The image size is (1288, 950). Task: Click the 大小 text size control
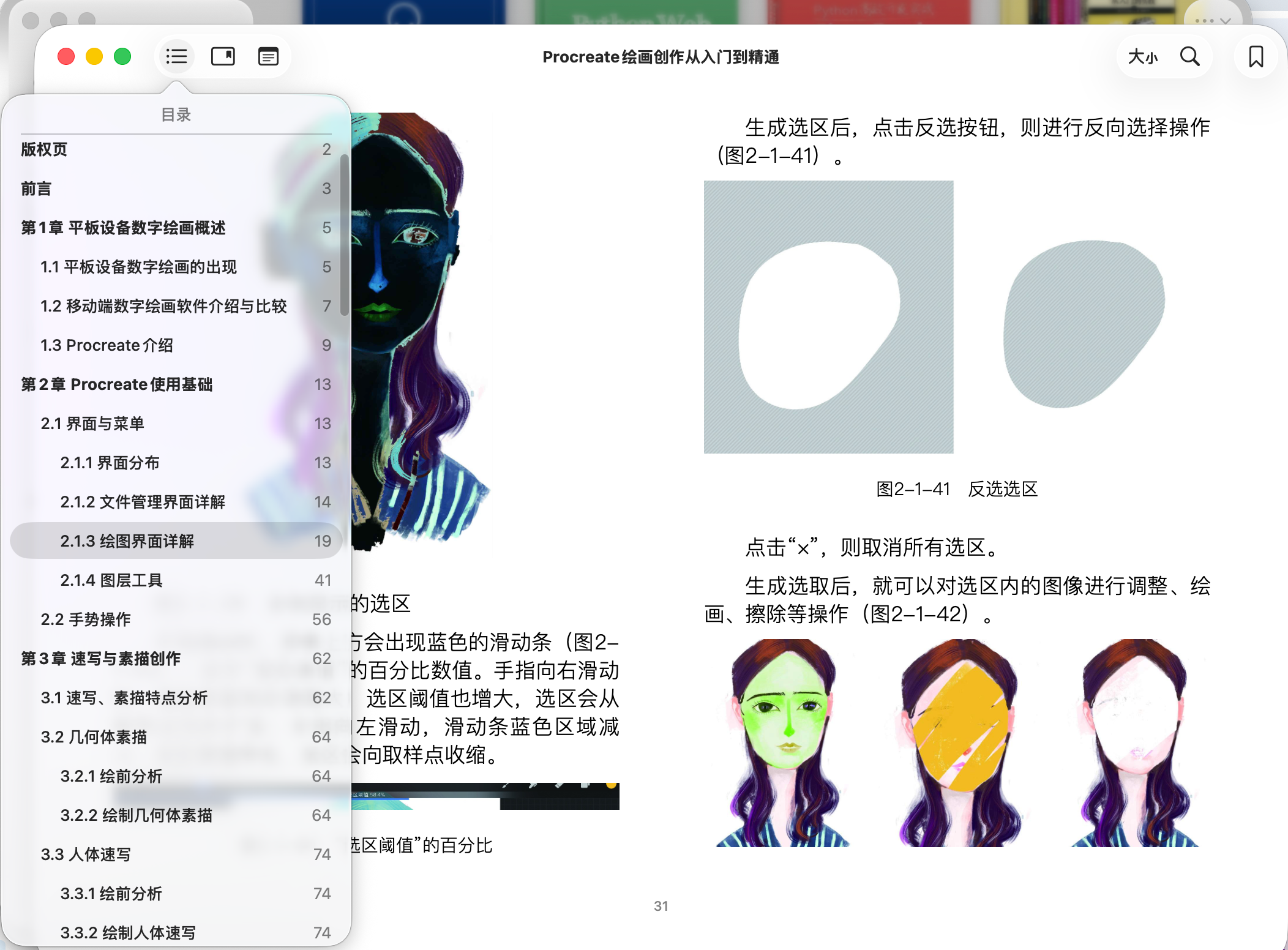(1142, 56)
